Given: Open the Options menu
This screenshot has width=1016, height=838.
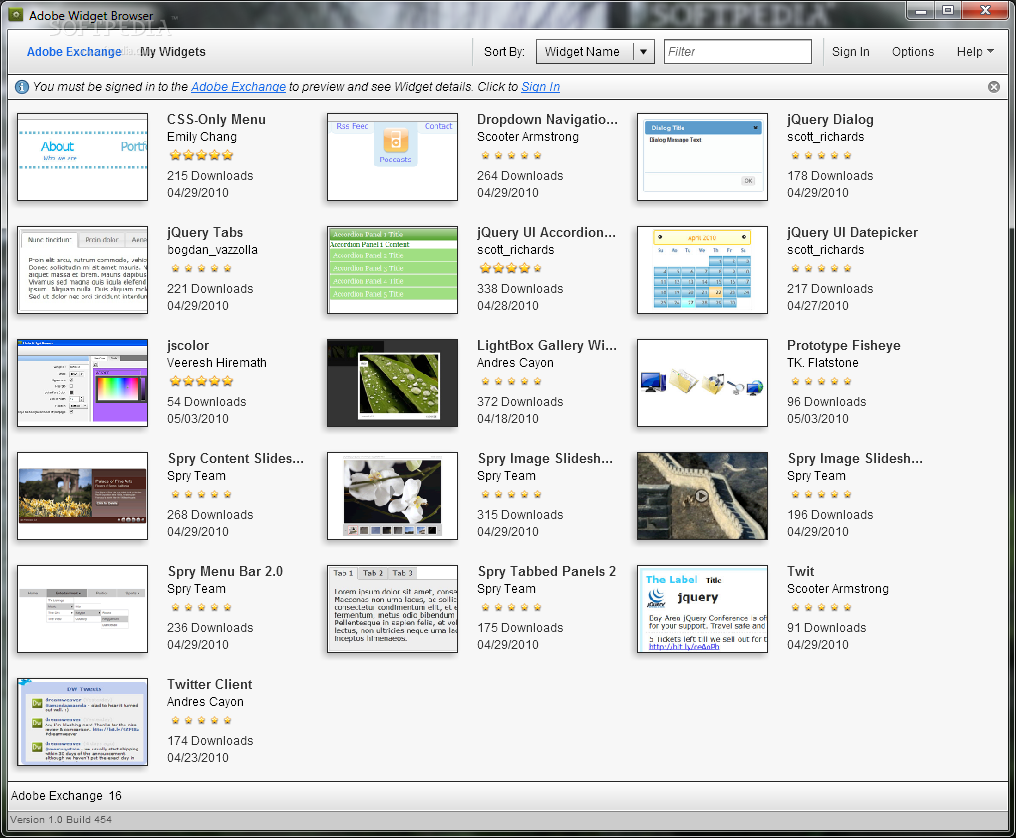Looking at the screenshot, I should (x=912, y=52).
